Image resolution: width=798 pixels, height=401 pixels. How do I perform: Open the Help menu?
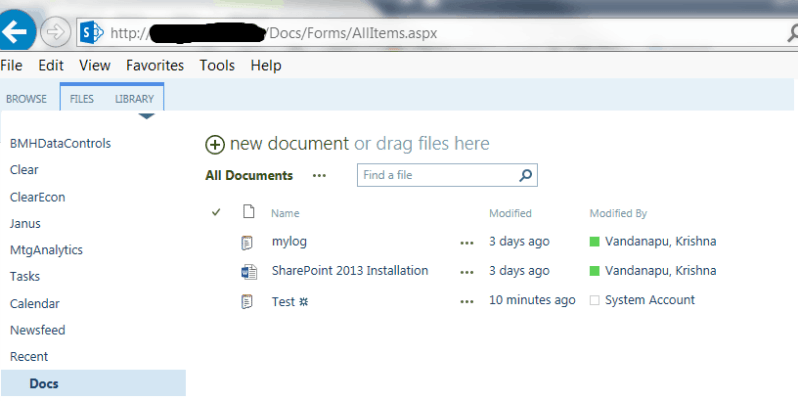coord(266,66)
